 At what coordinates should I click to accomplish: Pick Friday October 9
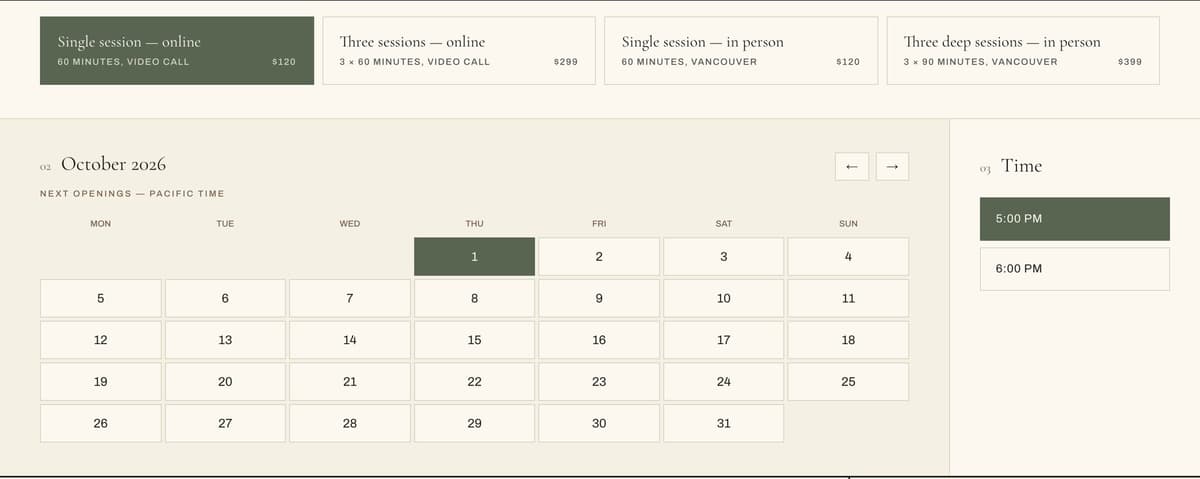599,298
